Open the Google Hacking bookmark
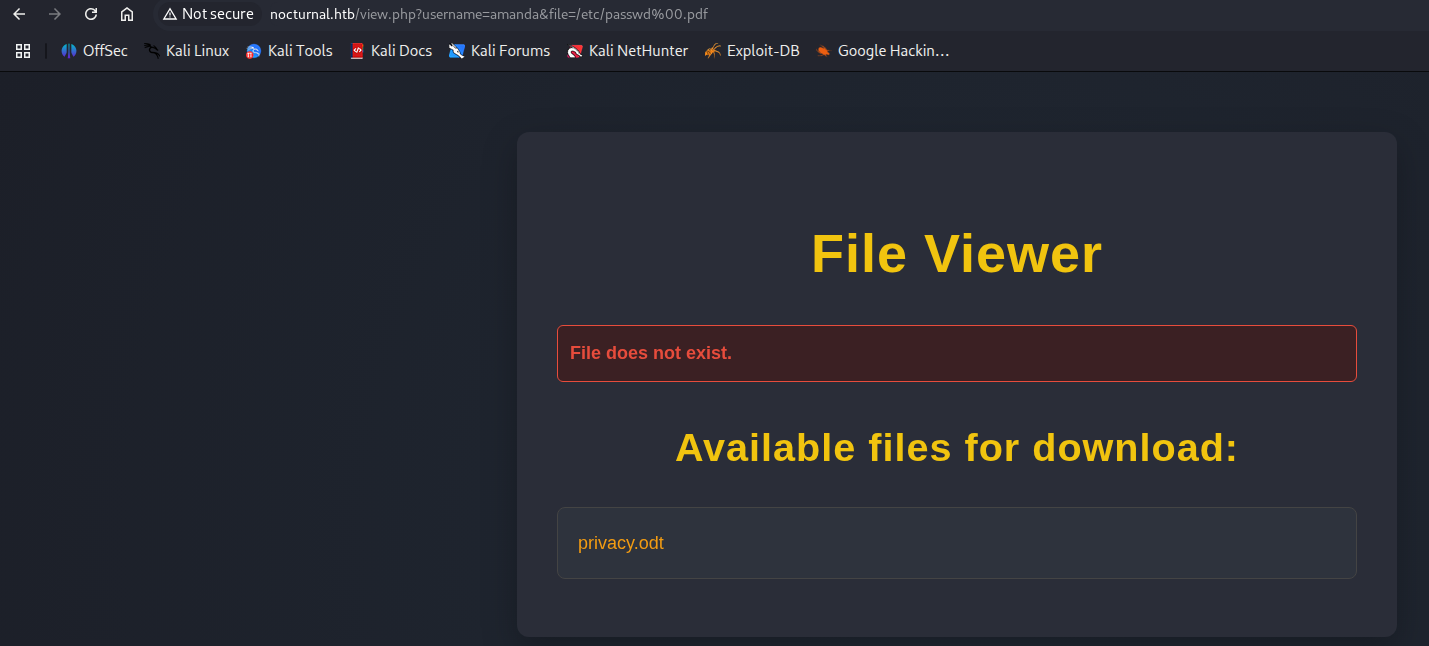This screenshot has width=1429, height=646. point(882,51)
